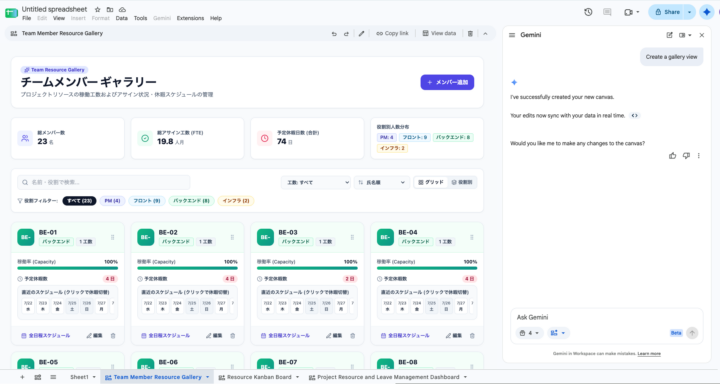The height and width of the screenshot is (384, 720).
Task: Click the Share button
Action: [x=667, y=12]
